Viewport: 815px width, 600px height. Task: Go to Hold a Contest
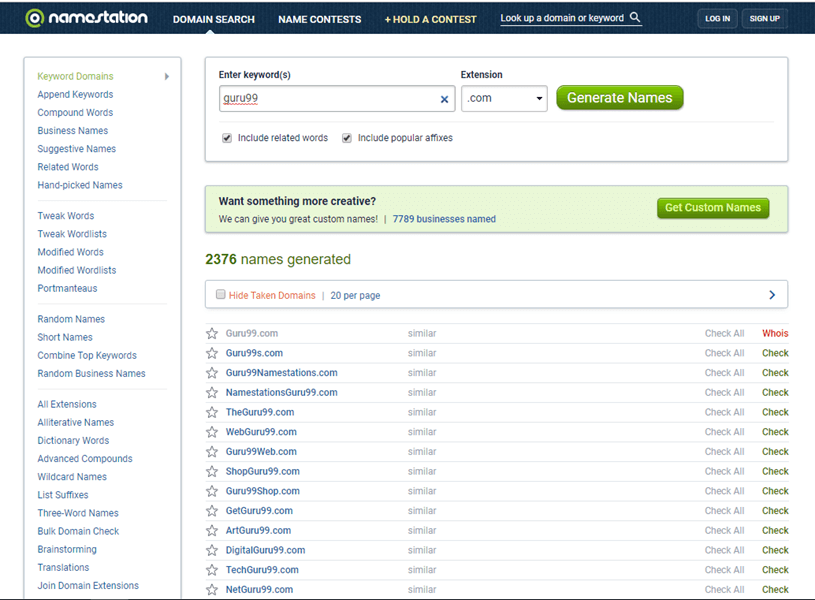click(x=430, y=19)
